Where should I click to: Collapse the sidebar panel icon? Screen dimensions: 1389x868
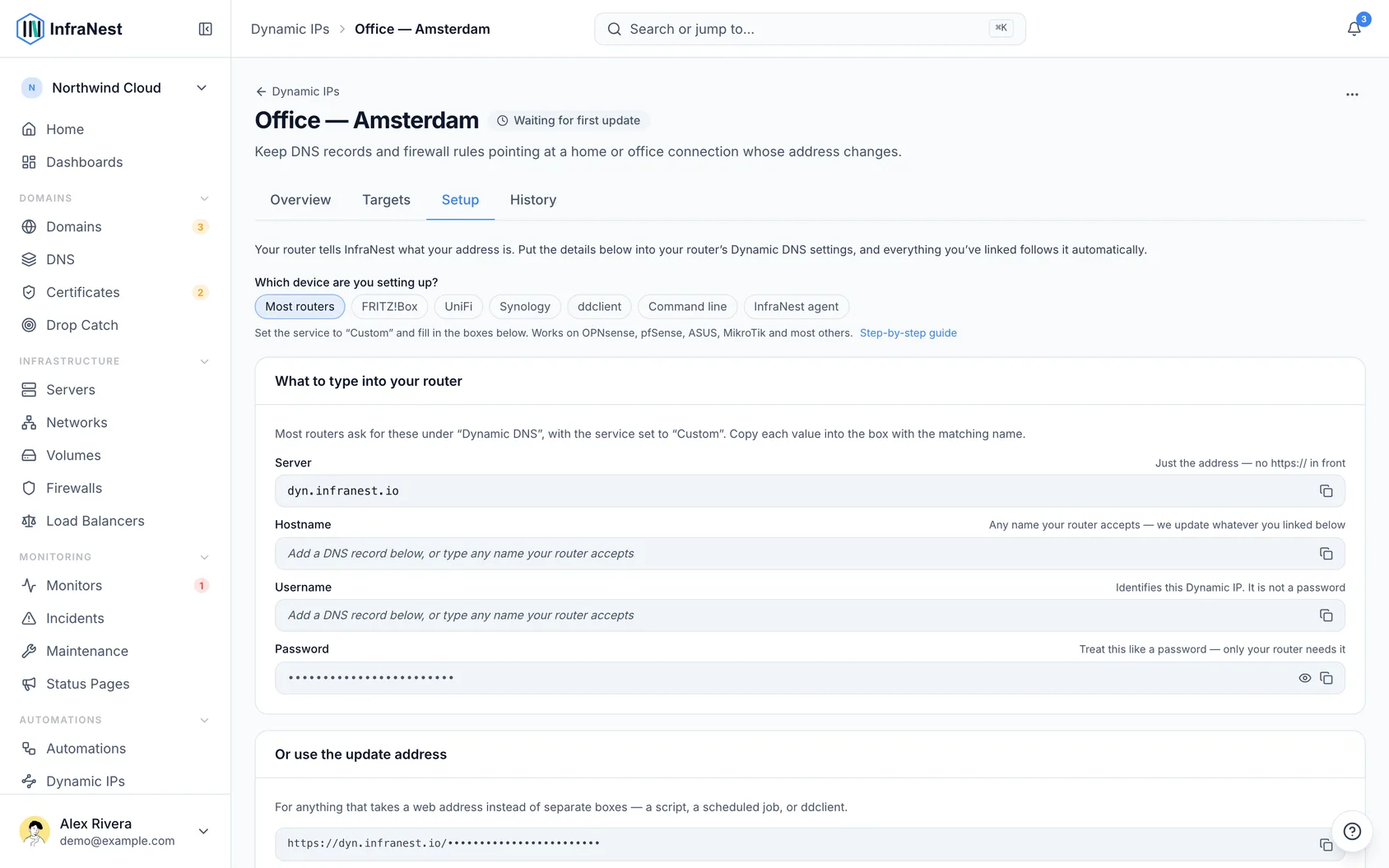tap(206, 29)
